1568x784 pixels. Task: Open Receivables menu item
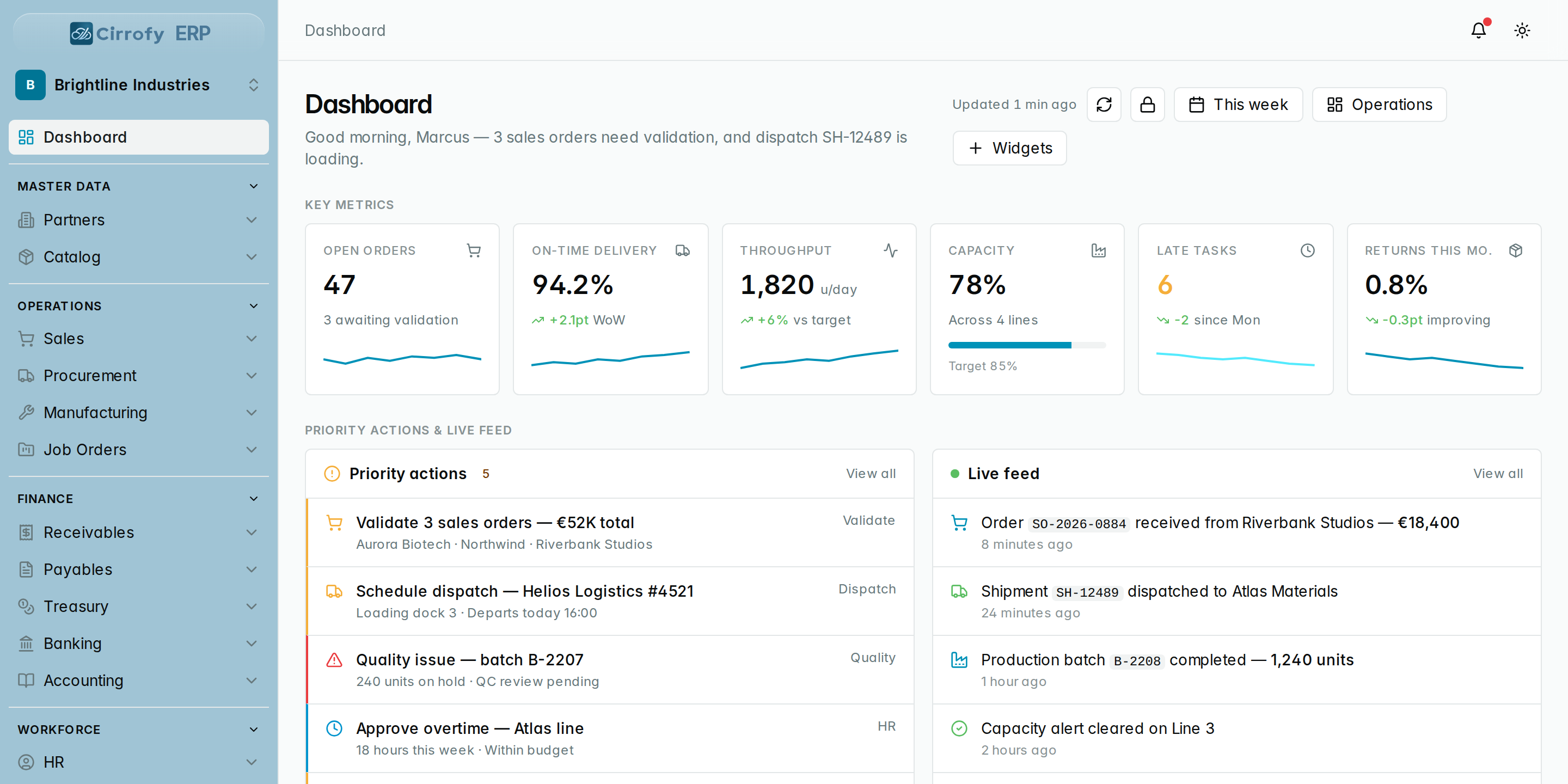(x=139, y=532)
